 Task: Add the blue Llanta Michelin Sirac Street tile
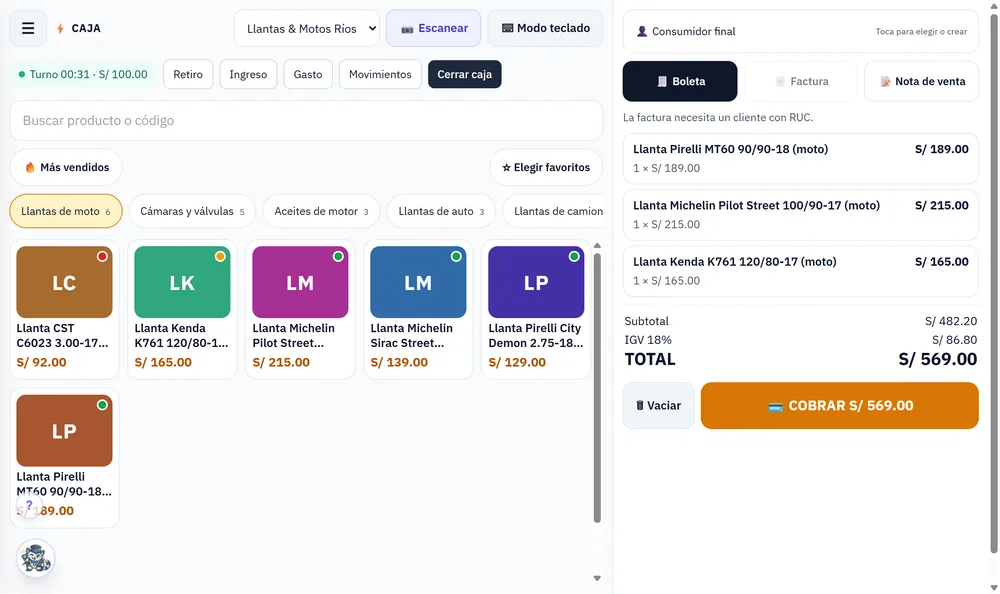[x=418, y=309]
